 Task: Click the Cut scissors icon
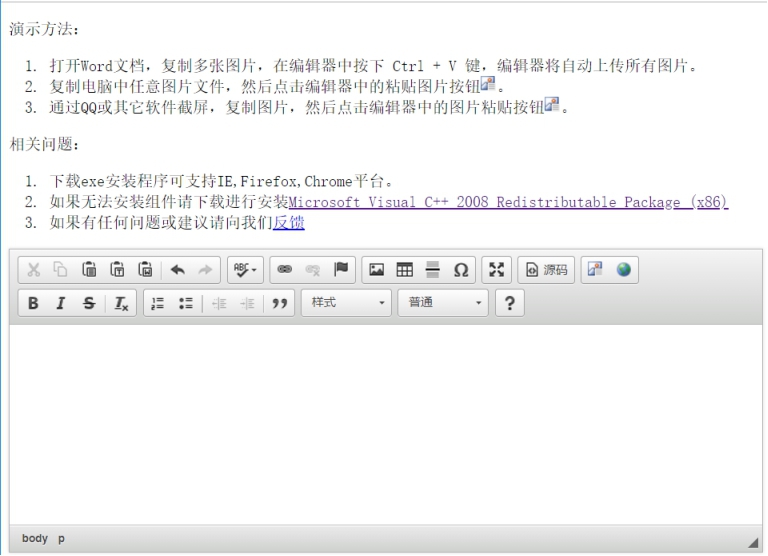point(33,269)
